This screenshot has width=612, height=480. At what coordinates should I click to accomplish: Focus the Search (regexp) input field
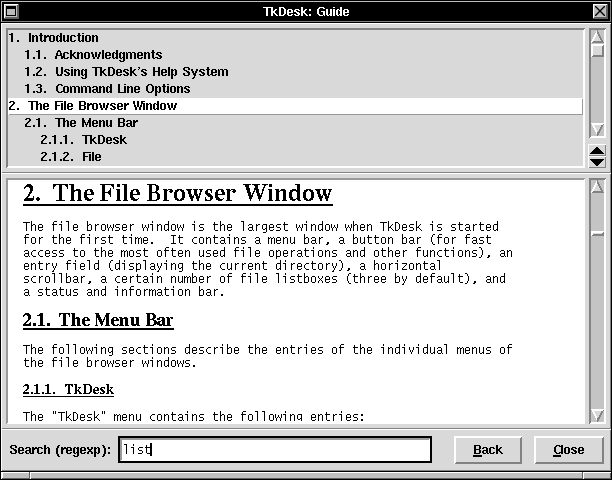274,450
